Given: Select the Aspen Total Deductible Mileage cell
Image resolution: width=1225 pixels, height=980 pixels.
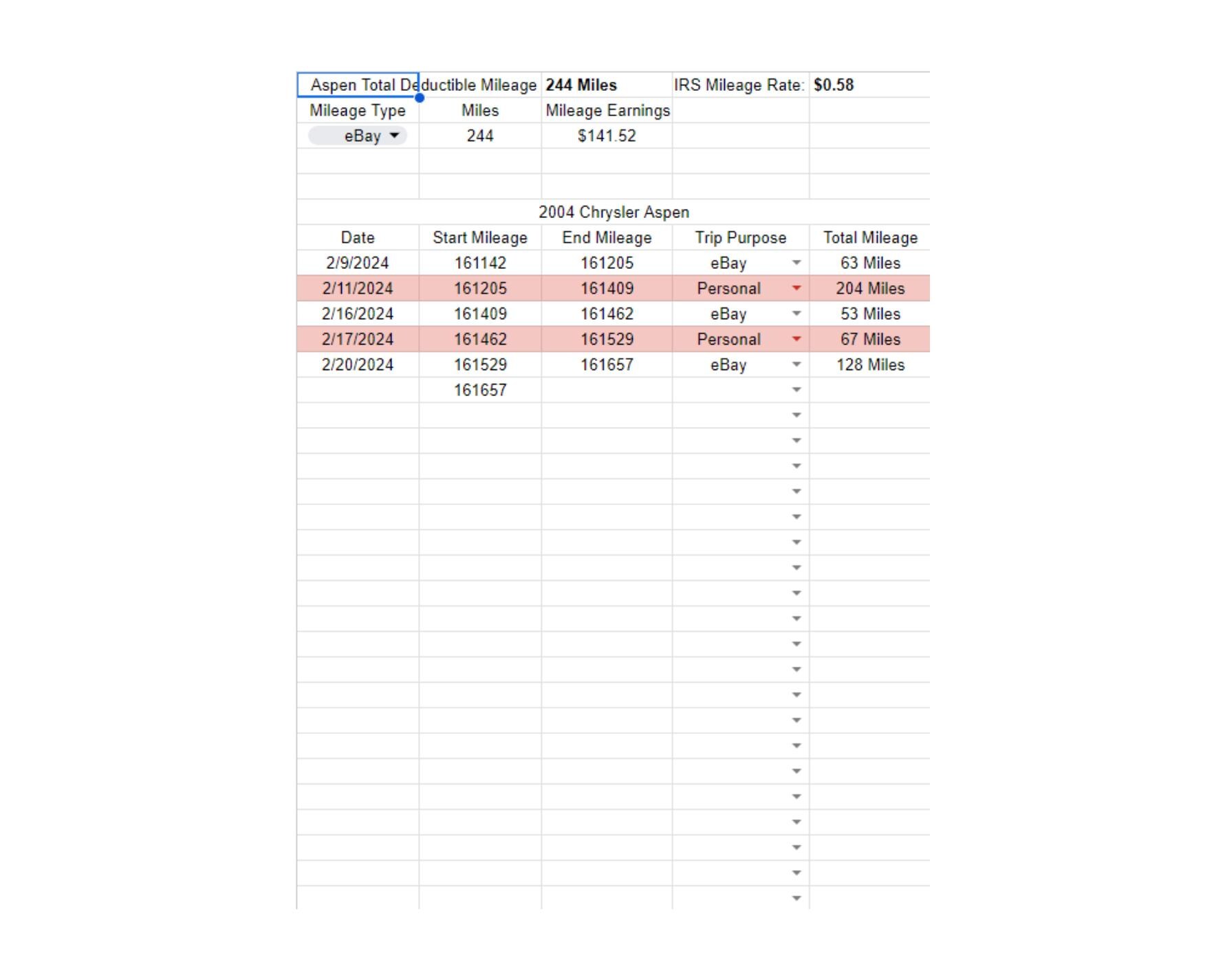Looking at the screenshot, I should pyautogui.click(x=358, y=85).
